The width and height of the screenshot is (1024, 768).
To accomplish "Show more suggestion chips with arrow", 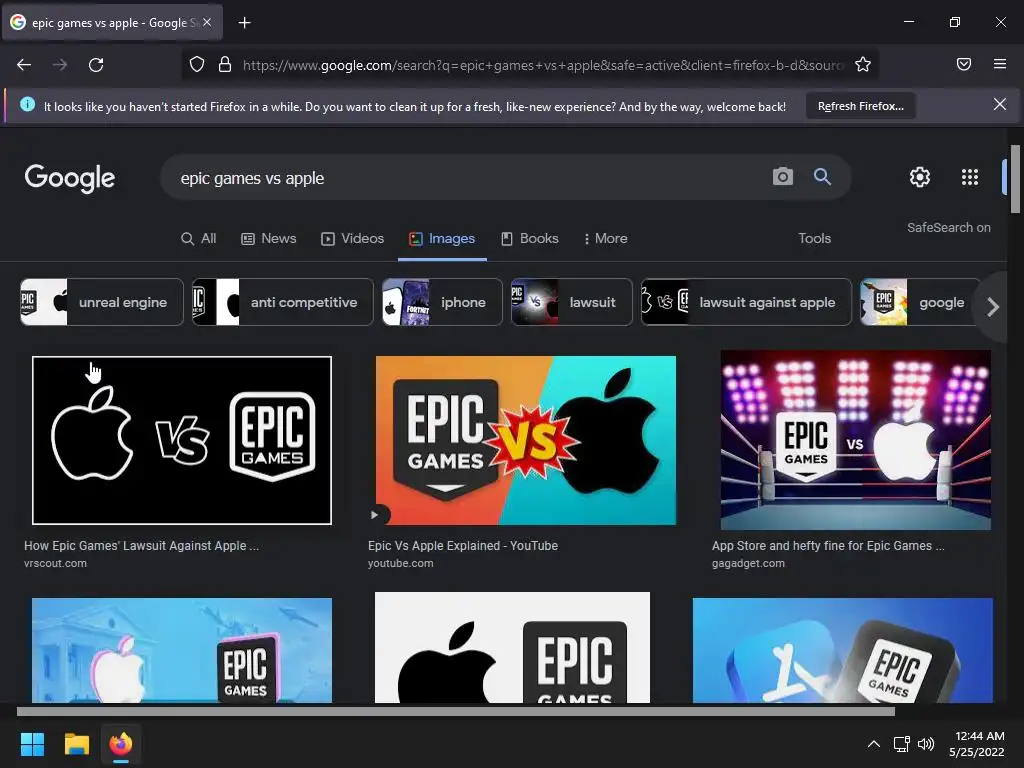I will (x=993, y=306).
